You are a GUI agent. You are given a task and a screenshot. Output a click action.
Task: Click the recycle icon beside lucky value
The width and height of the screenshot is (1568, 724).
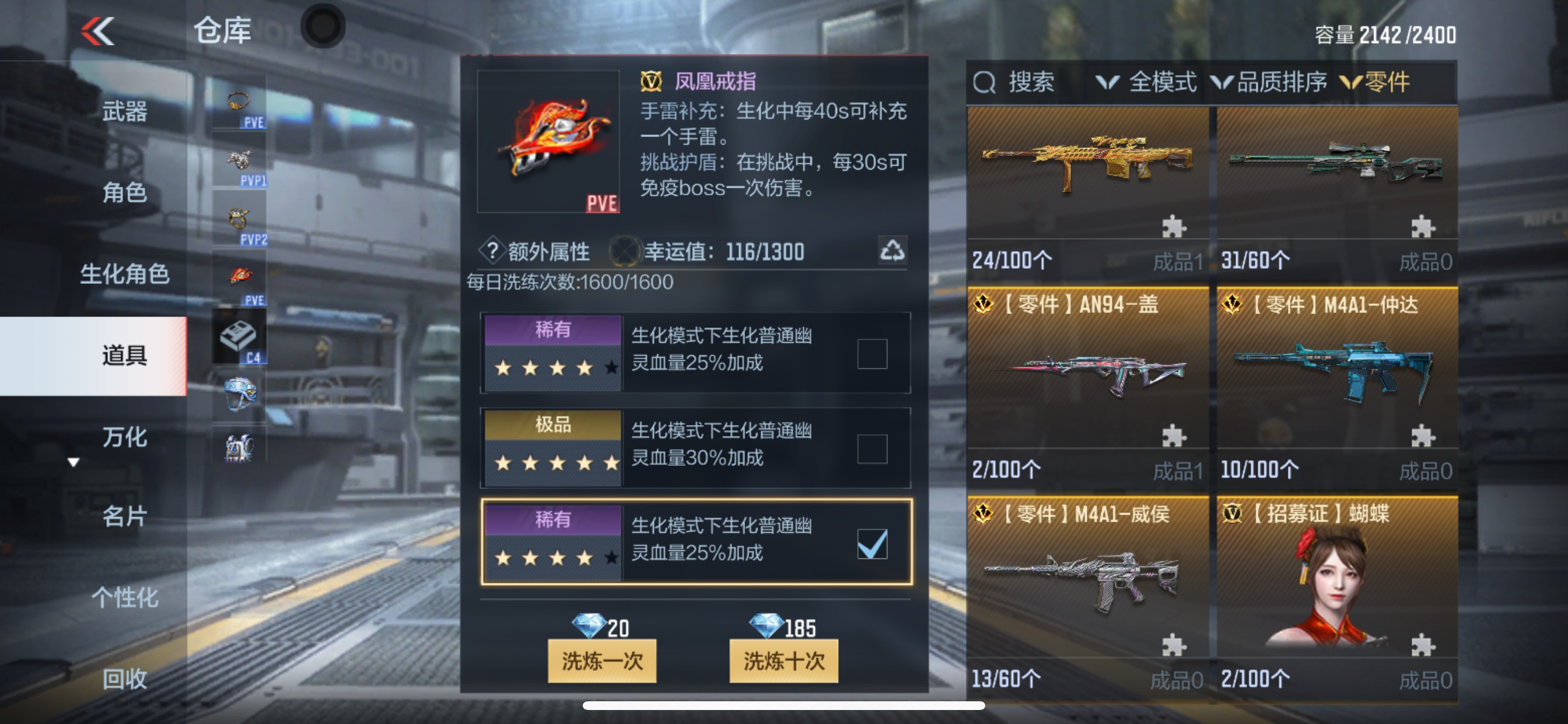[x=892, y=250]
